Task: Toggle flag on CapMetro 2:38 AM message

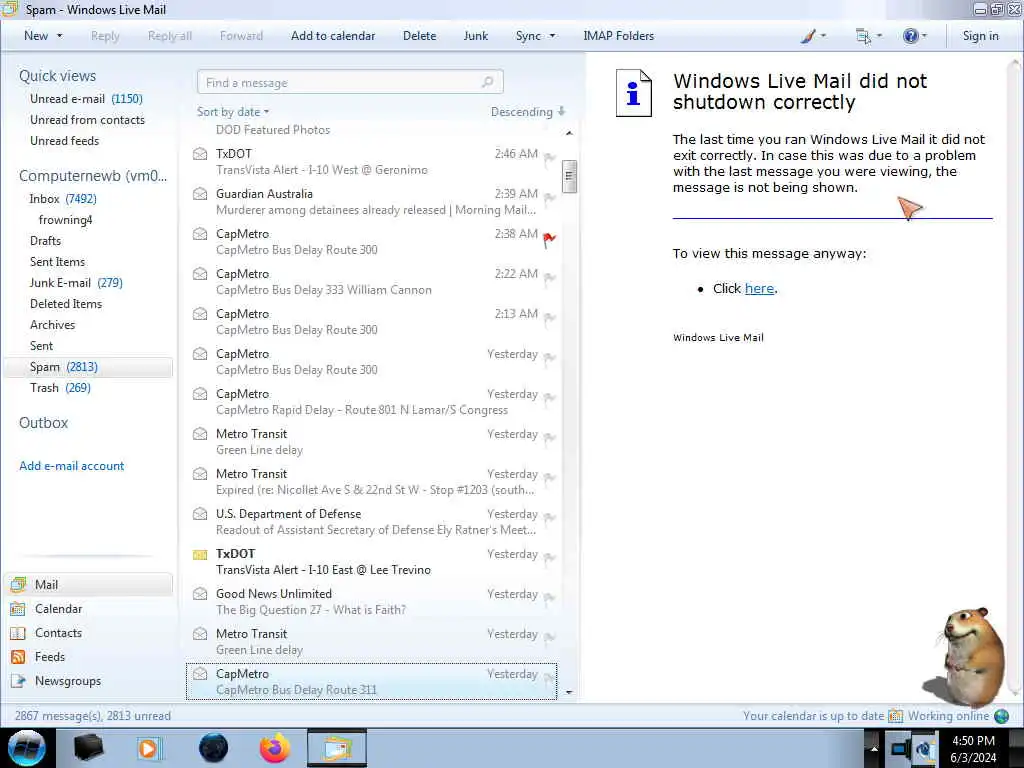Action: 549,239
